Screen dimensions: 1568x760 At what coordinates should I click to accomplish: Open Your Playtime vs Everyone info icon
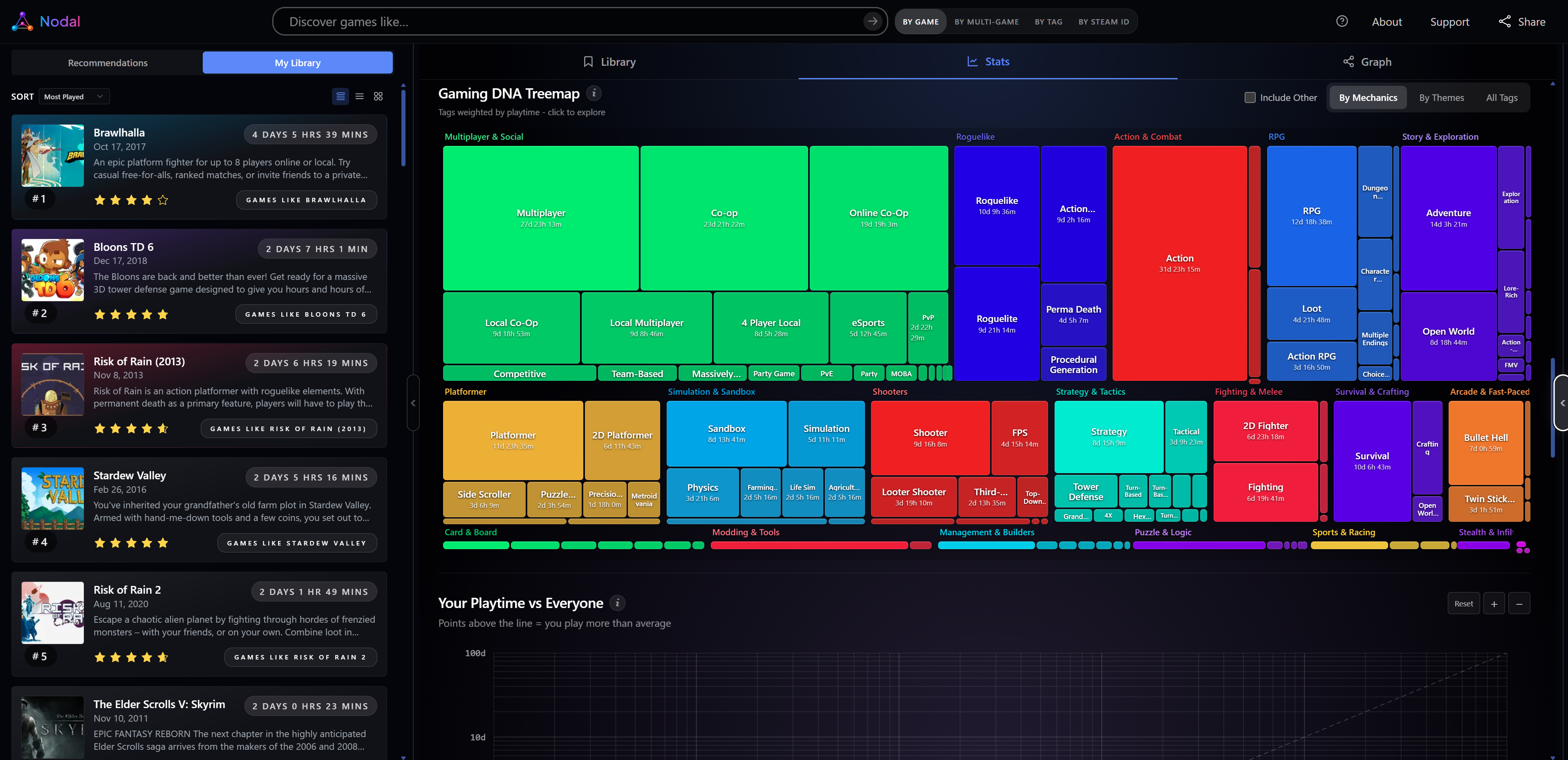coord(617,602)
